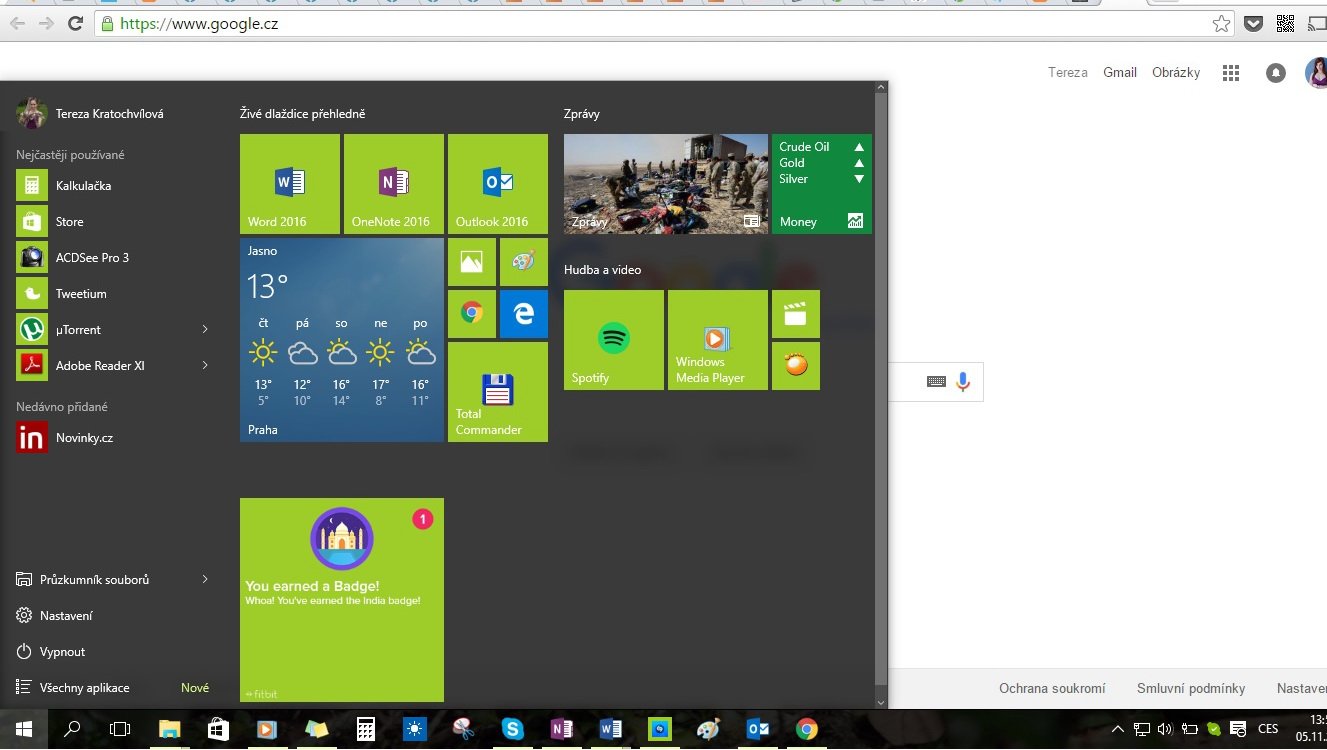The height and width of the screenshot is (750, 1327).
Task: Open the OneNote 2016 tile
Action: [x=394, y=184]
